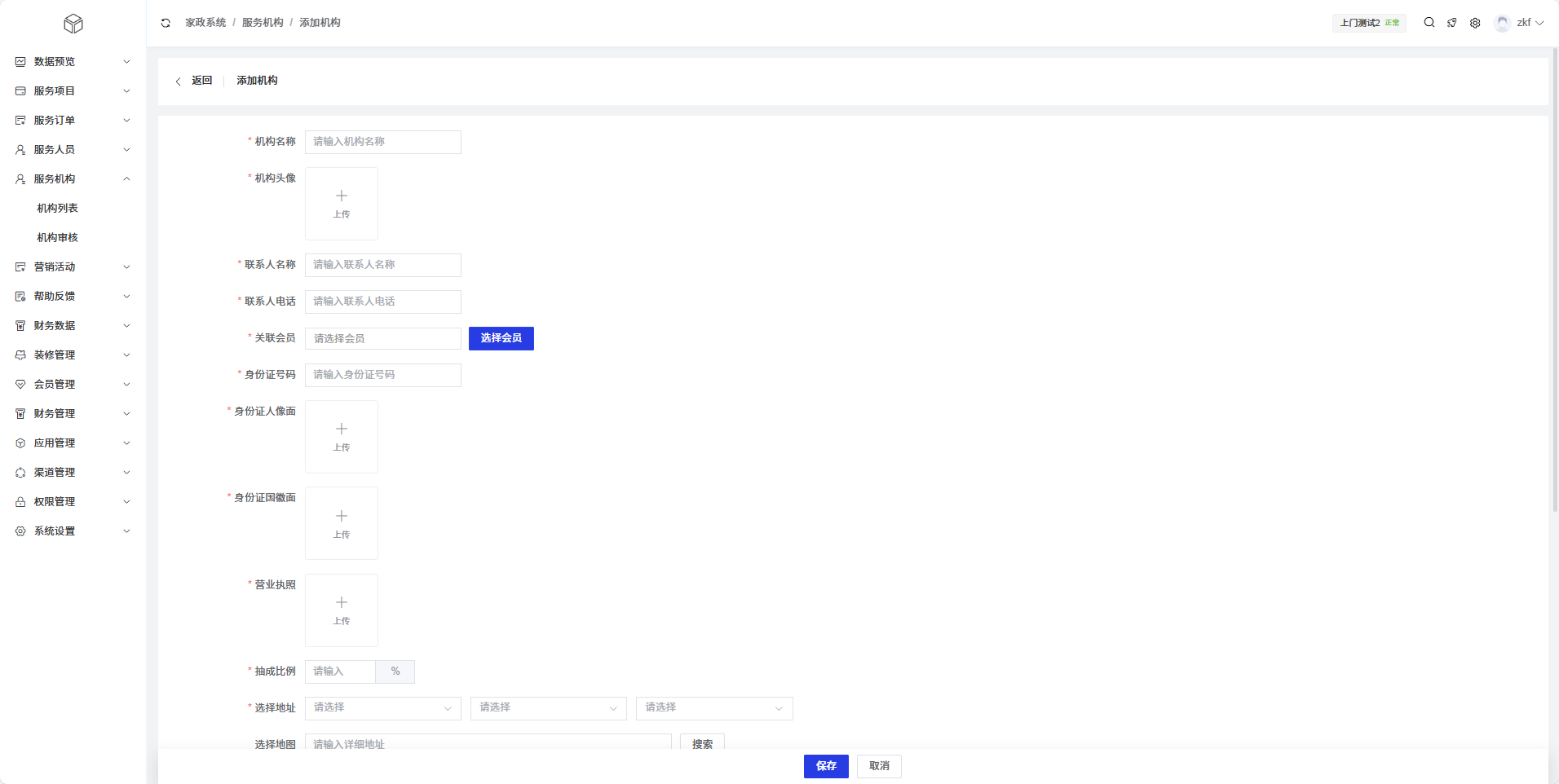Click the 上门测试2 status tag
The width and height of the screenshot is (1559, 784).
click(1370, 23)
